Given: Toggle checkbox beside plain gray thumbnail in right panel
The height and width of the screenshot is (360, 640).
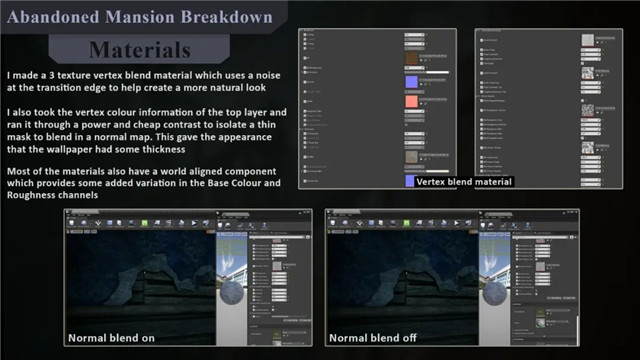Looking at the screenshot, I should [x=481, y=40].
